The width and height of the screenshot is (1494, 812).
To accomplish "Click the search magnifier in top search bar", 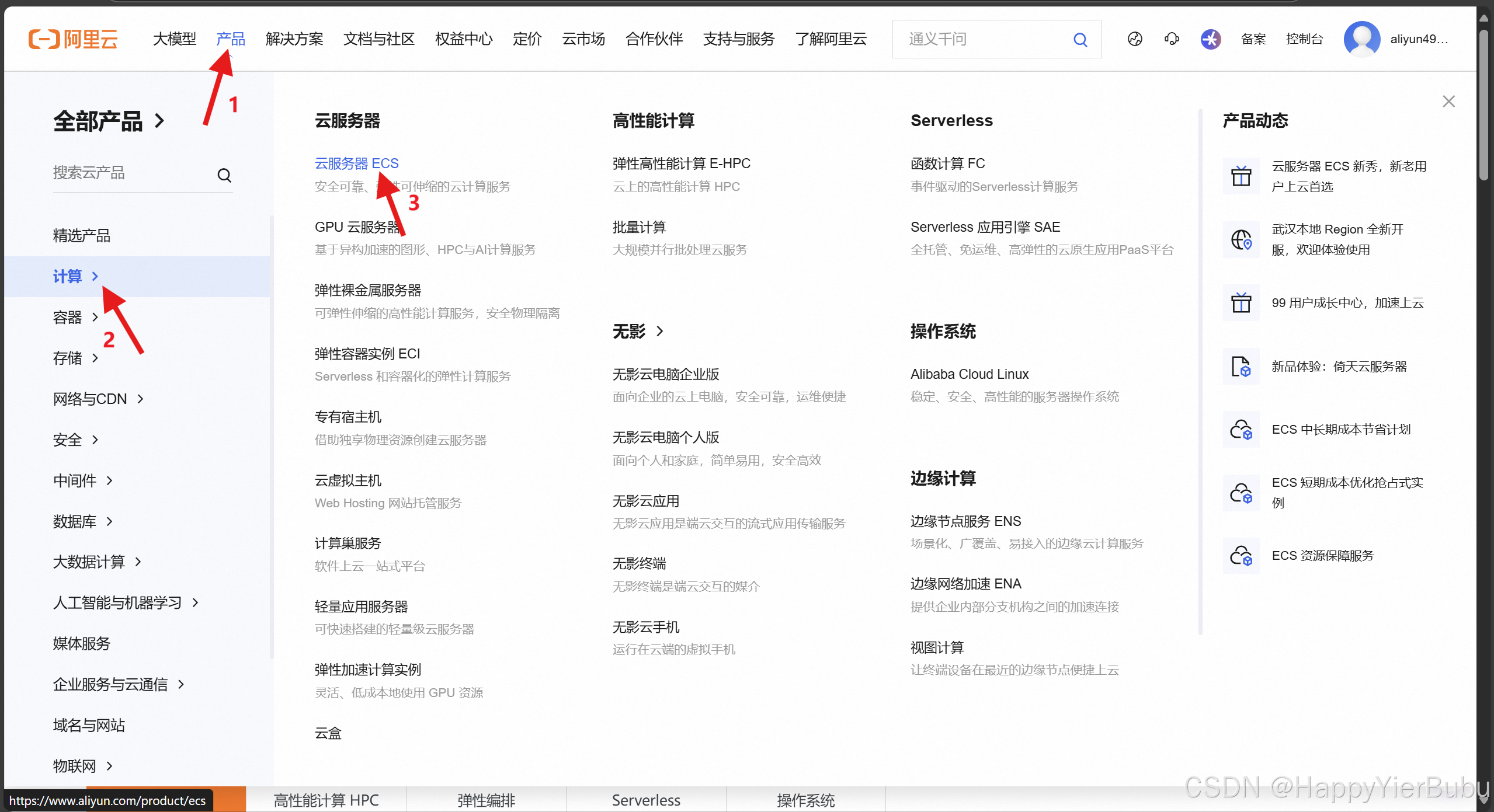I will 1080,40.
